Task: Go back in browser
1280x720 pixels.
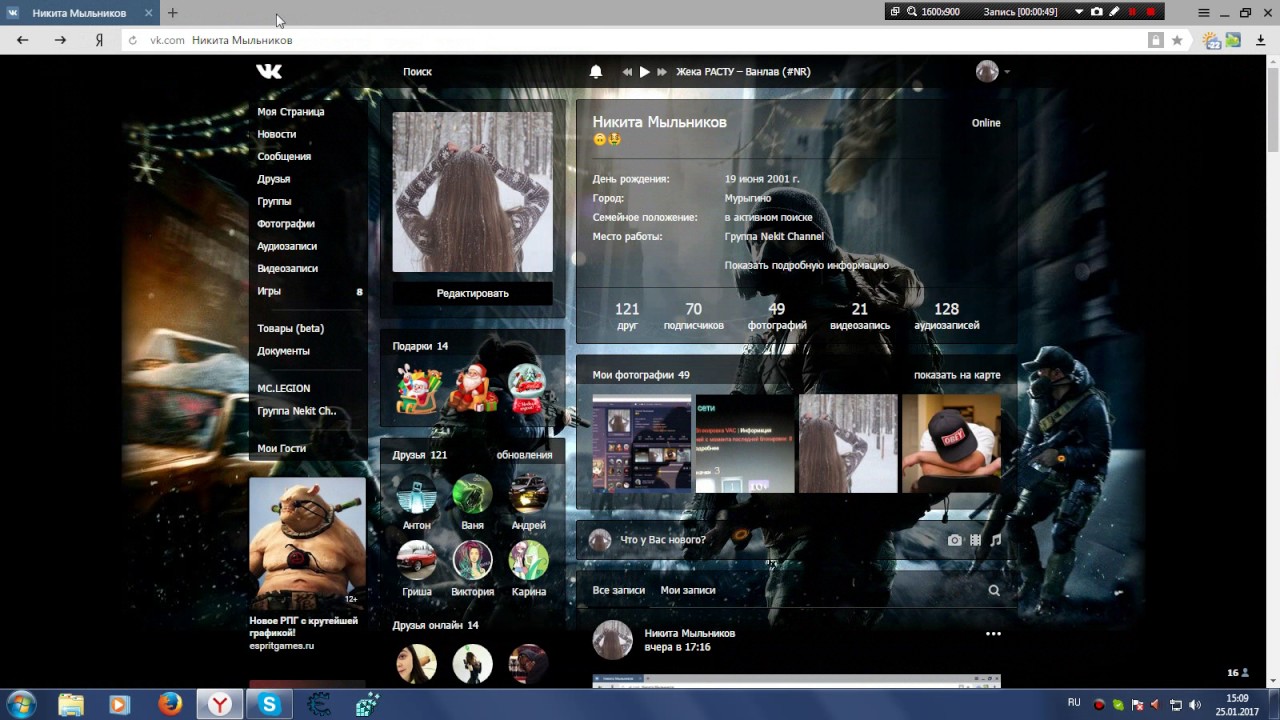Action: [23, 40]
